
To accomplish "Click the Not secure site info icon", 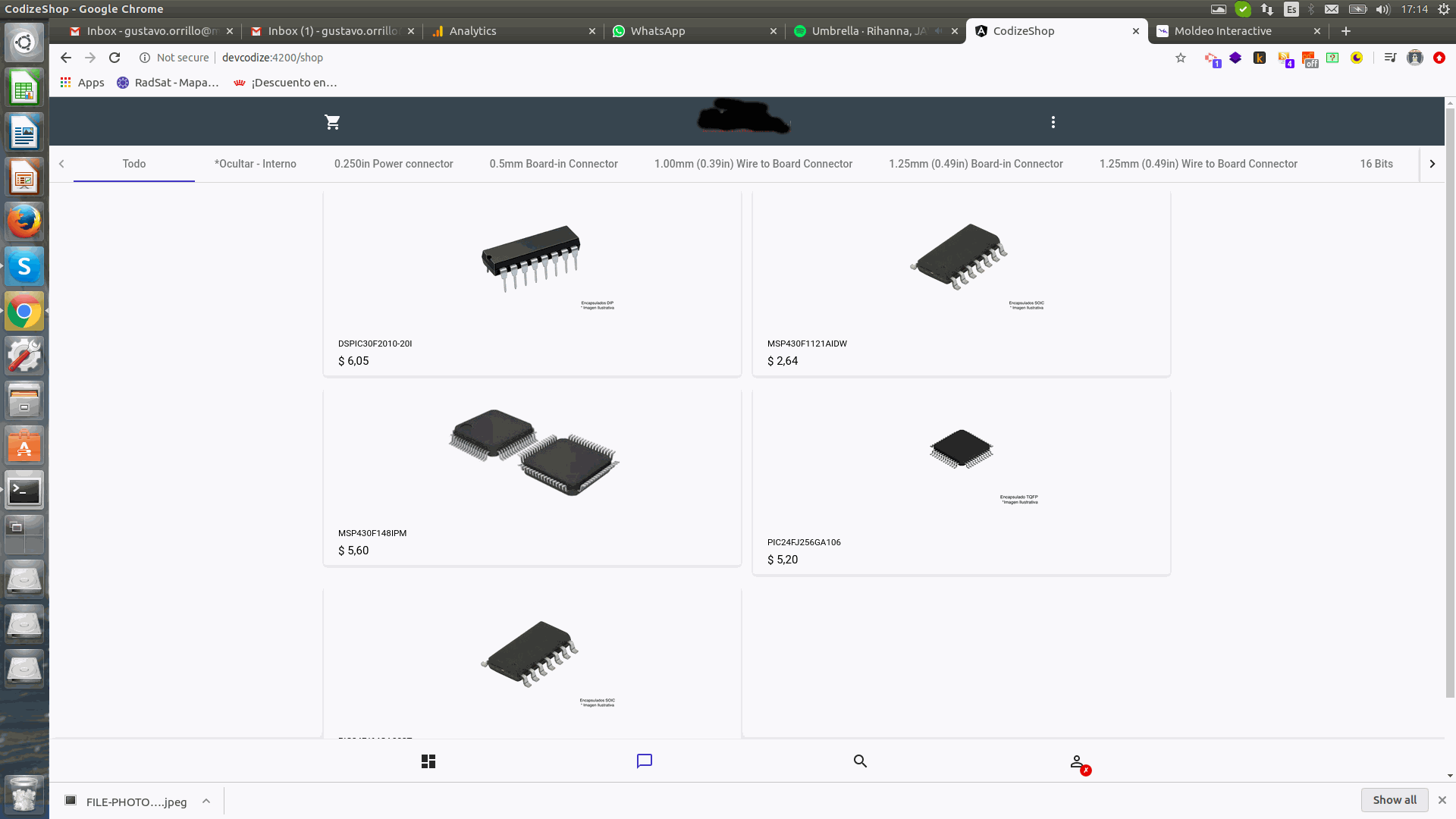I will click(x=144, y=58).
